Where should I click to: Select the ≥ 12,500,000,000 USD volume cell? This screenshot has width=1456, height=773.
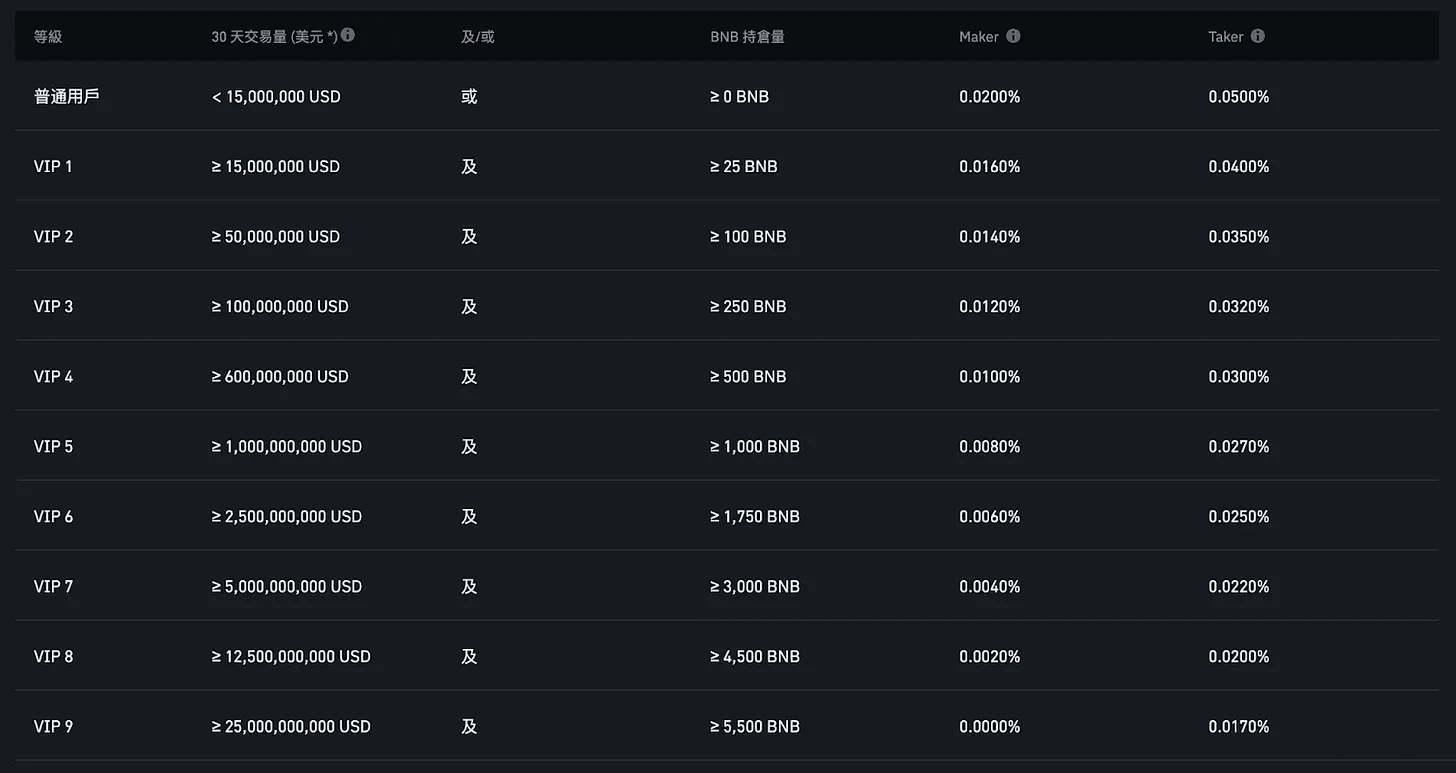point(291,657)
